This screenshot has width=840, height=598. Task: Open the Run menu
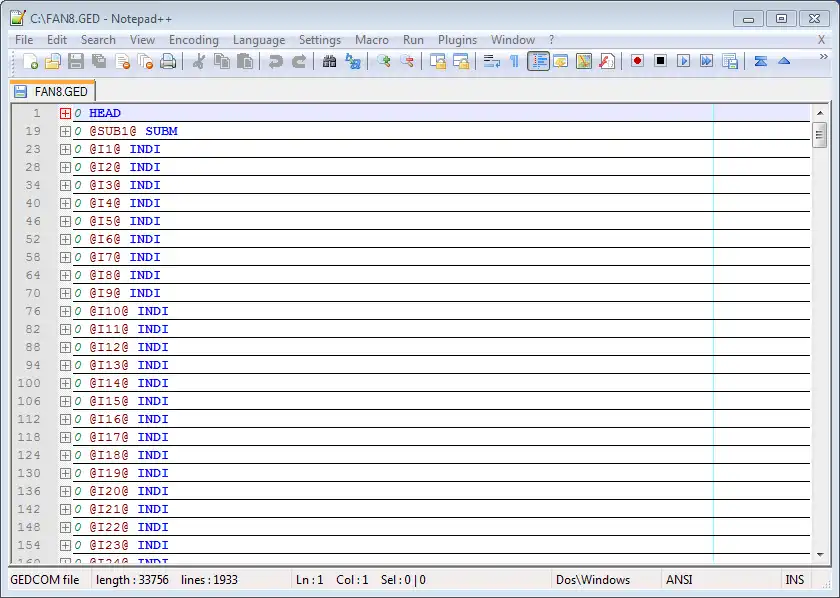[x=413, y=40]
